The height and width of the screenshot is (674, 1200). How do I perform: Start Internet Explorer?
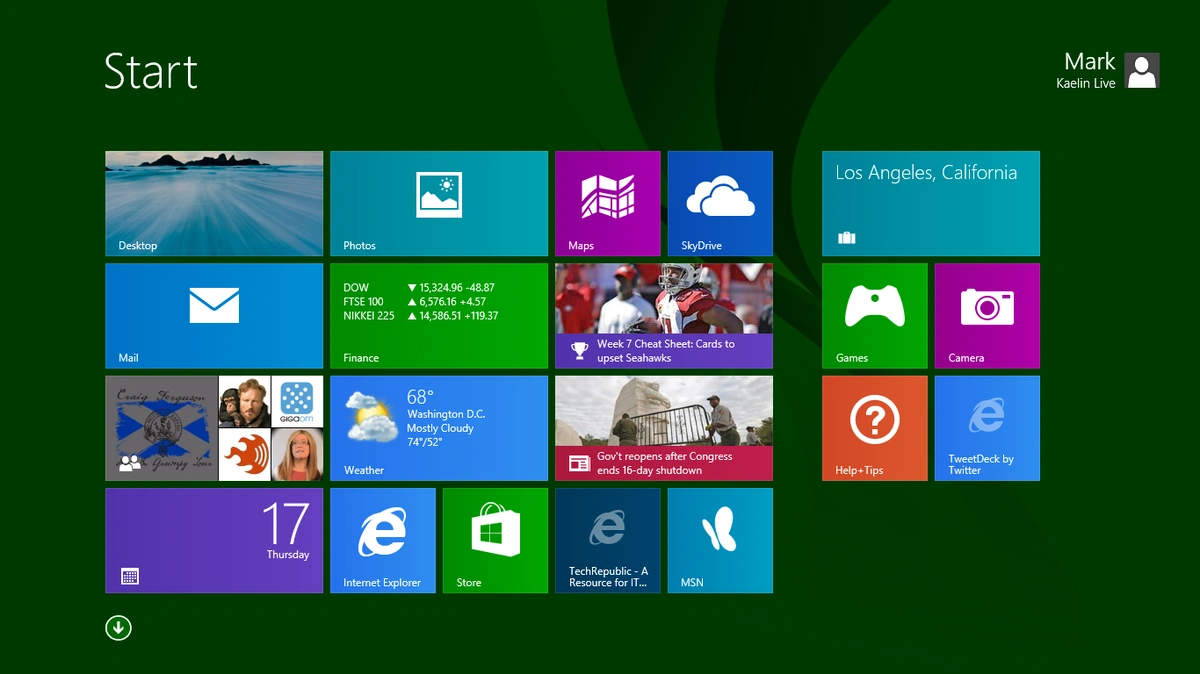click(383, 540)
